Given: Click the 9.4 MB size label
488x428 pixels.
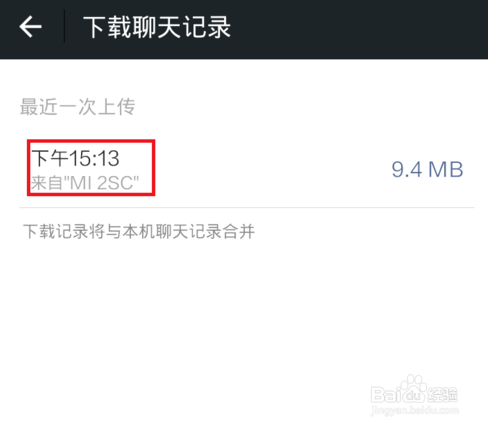Looking at the screenshot, I should (x=427, y=169).
